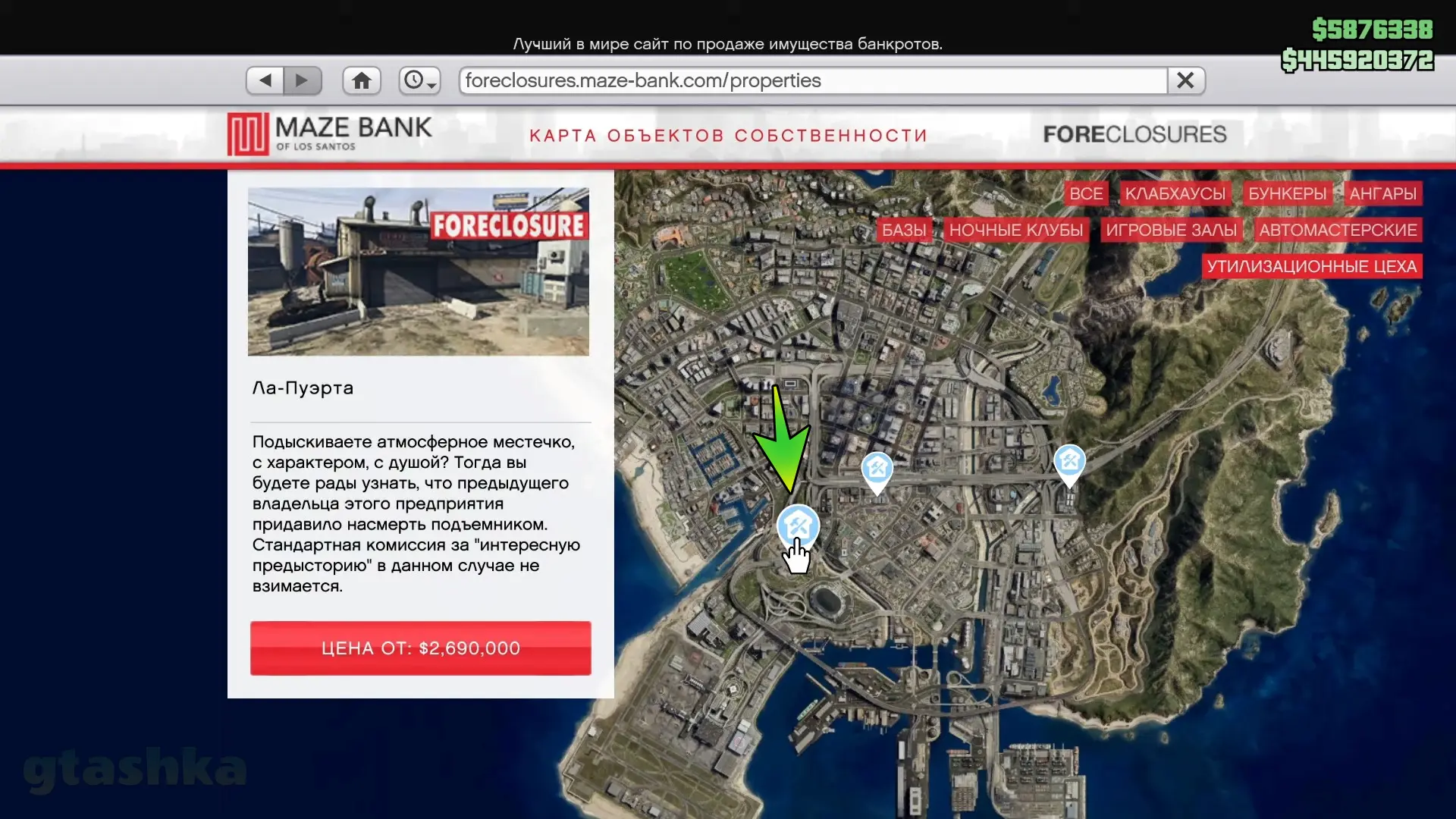The image size is (1456, 819).
Task: Filter the map by АВТОМАСТЕРСКИЕ
Action: coord(1338,230)
